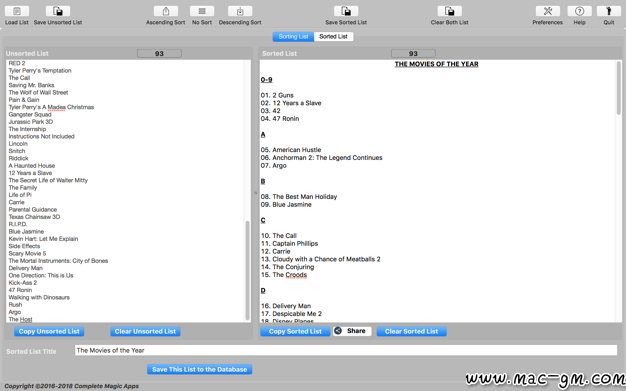
Task: Select 'Jurassic Park 3D' in unsorted list
Action: tap(31, 122)
